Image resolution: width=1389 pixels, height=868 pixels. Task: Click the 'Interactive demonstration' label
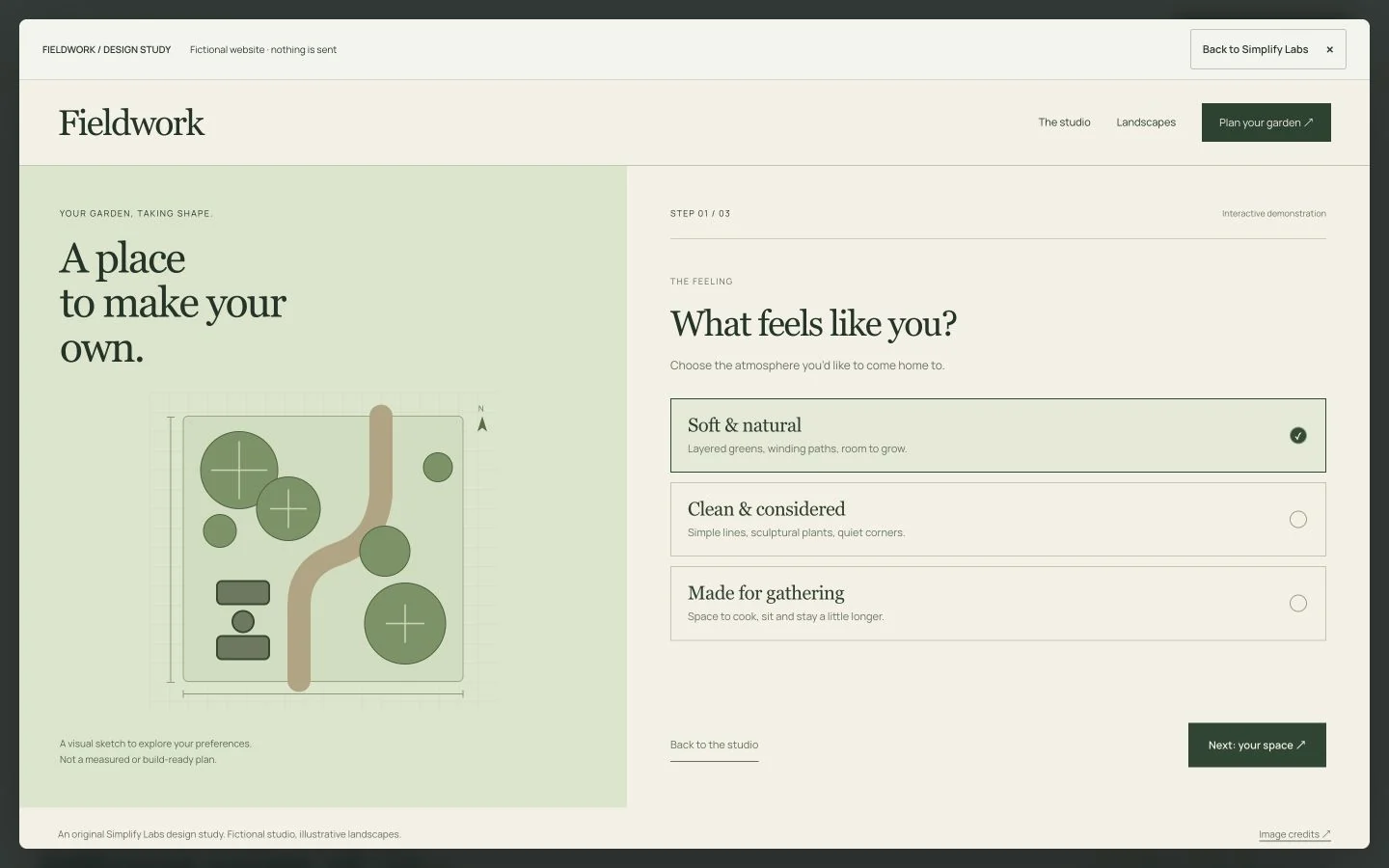pos(1273,213)
